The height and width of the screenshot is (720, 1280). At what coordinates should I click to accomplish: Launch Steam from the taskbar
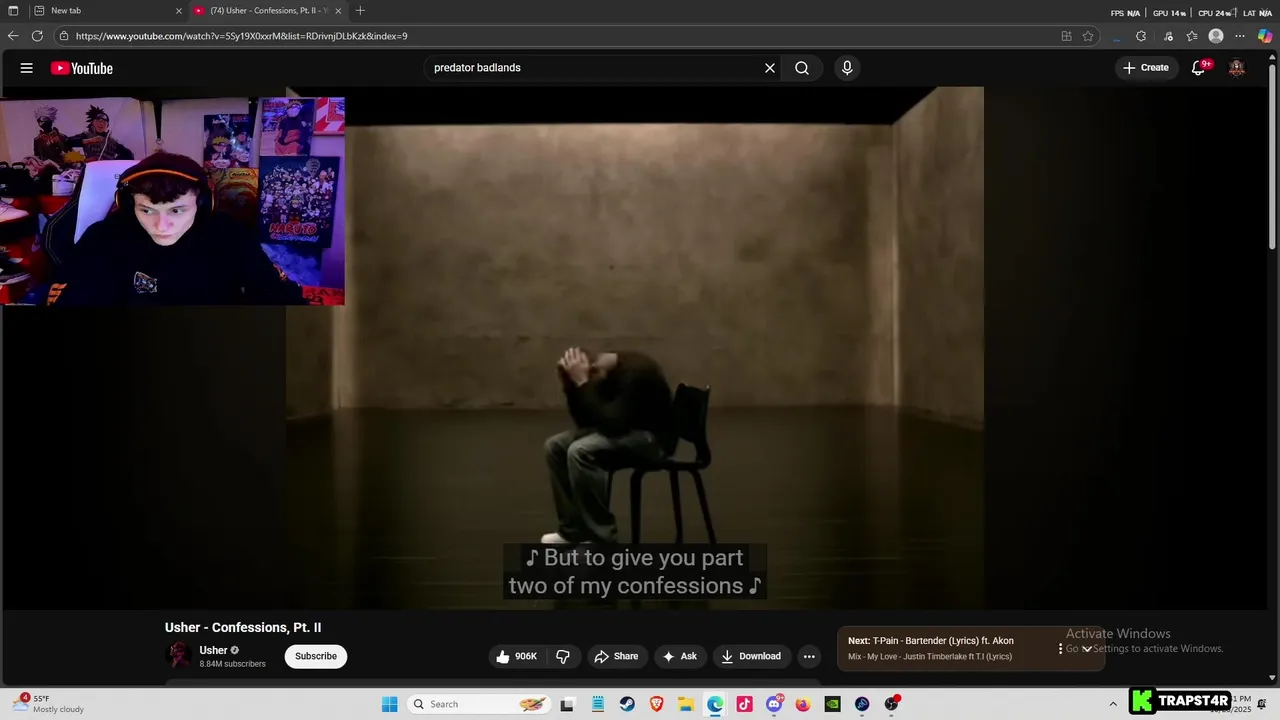coord(626,704)
